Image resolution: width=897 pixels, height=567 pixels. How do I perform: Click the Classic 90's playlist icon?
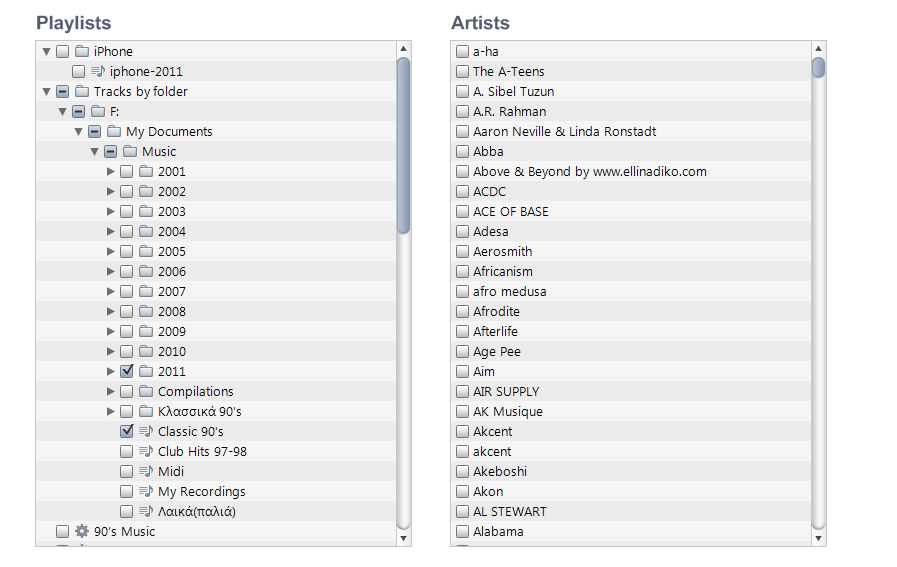click(146, 431)
